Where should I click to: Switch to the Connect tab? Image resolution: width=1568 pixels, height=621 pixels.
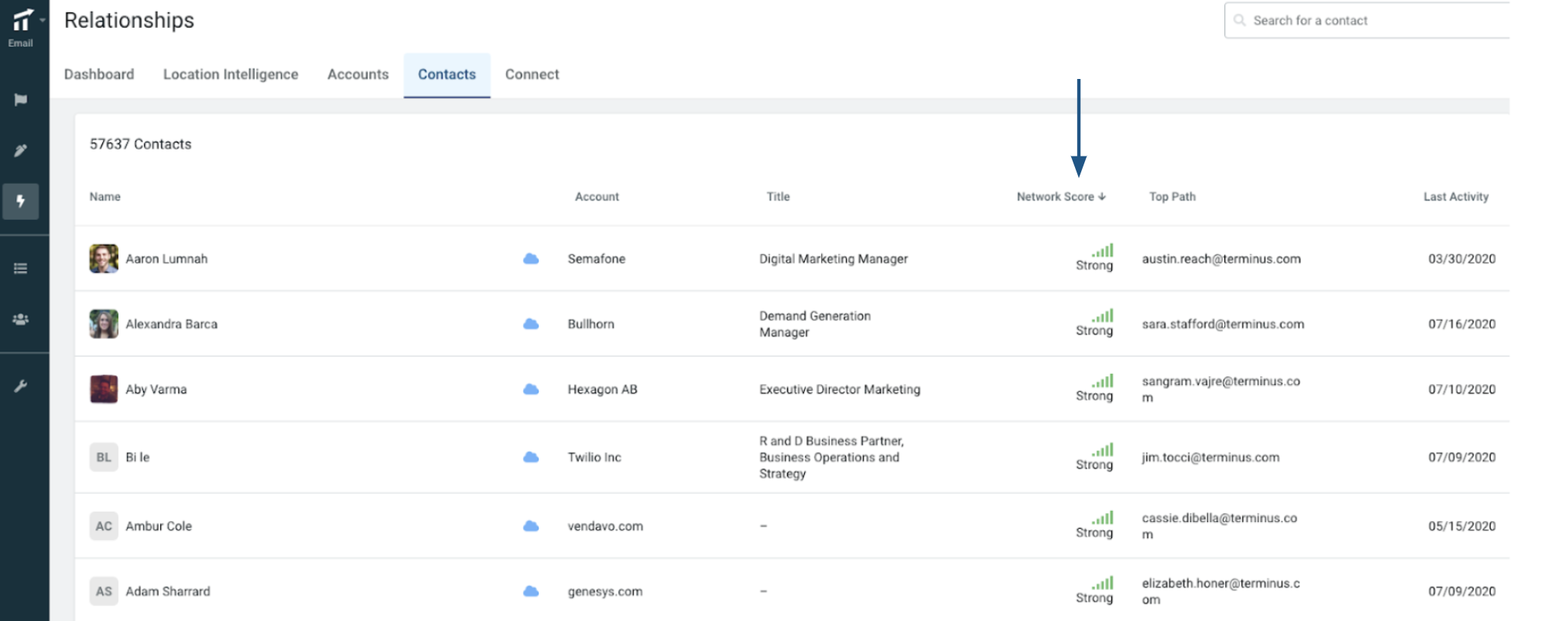pos(532,74)
